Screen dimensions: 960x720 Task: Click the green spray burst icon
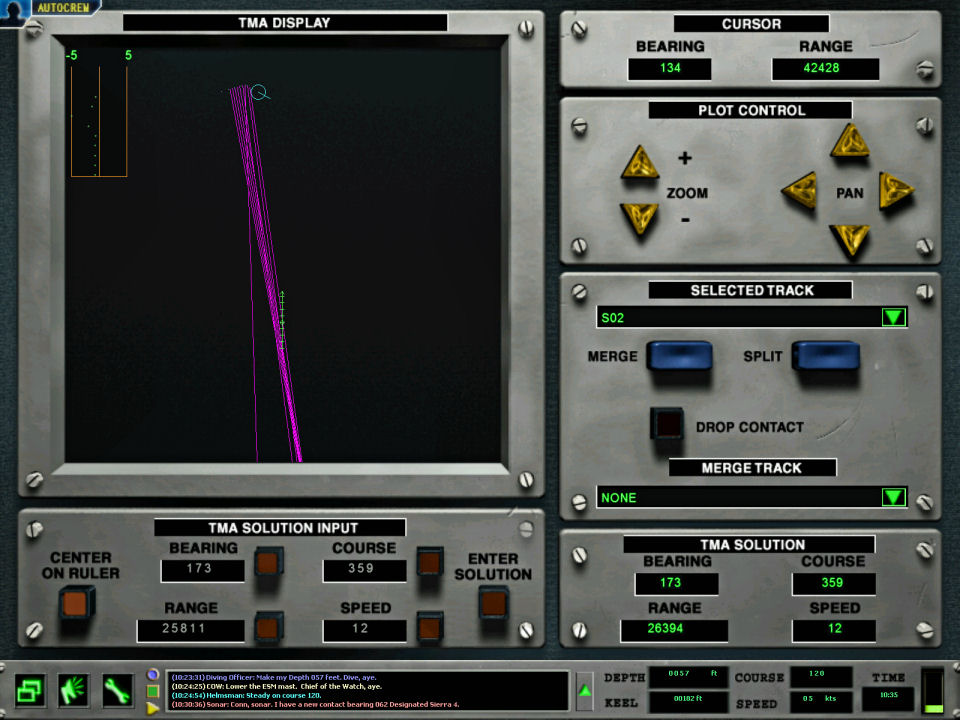pos(74,690)
